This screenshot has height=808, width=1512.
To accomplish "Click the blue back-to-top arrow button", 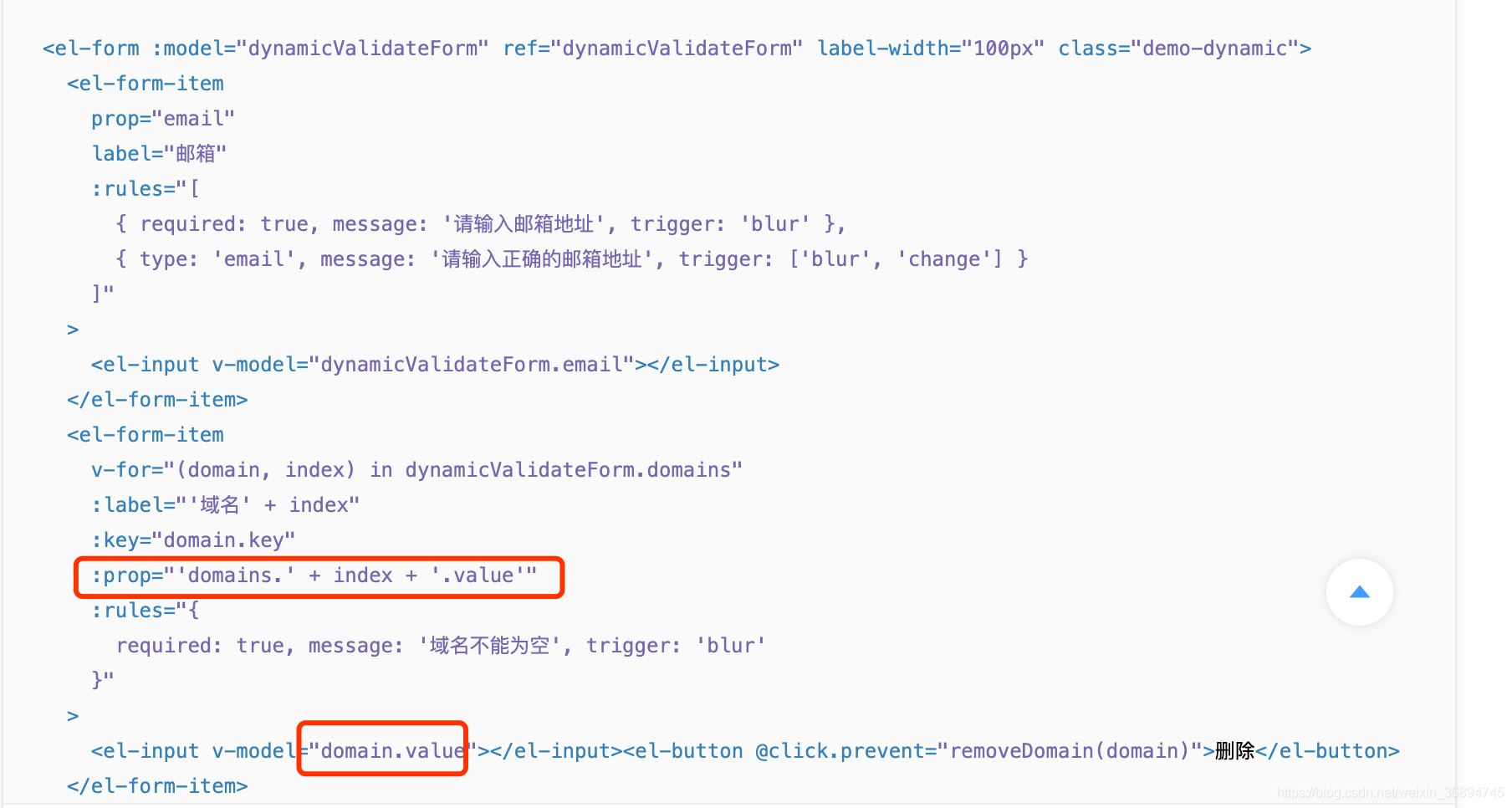I will tap(1359, 592).
